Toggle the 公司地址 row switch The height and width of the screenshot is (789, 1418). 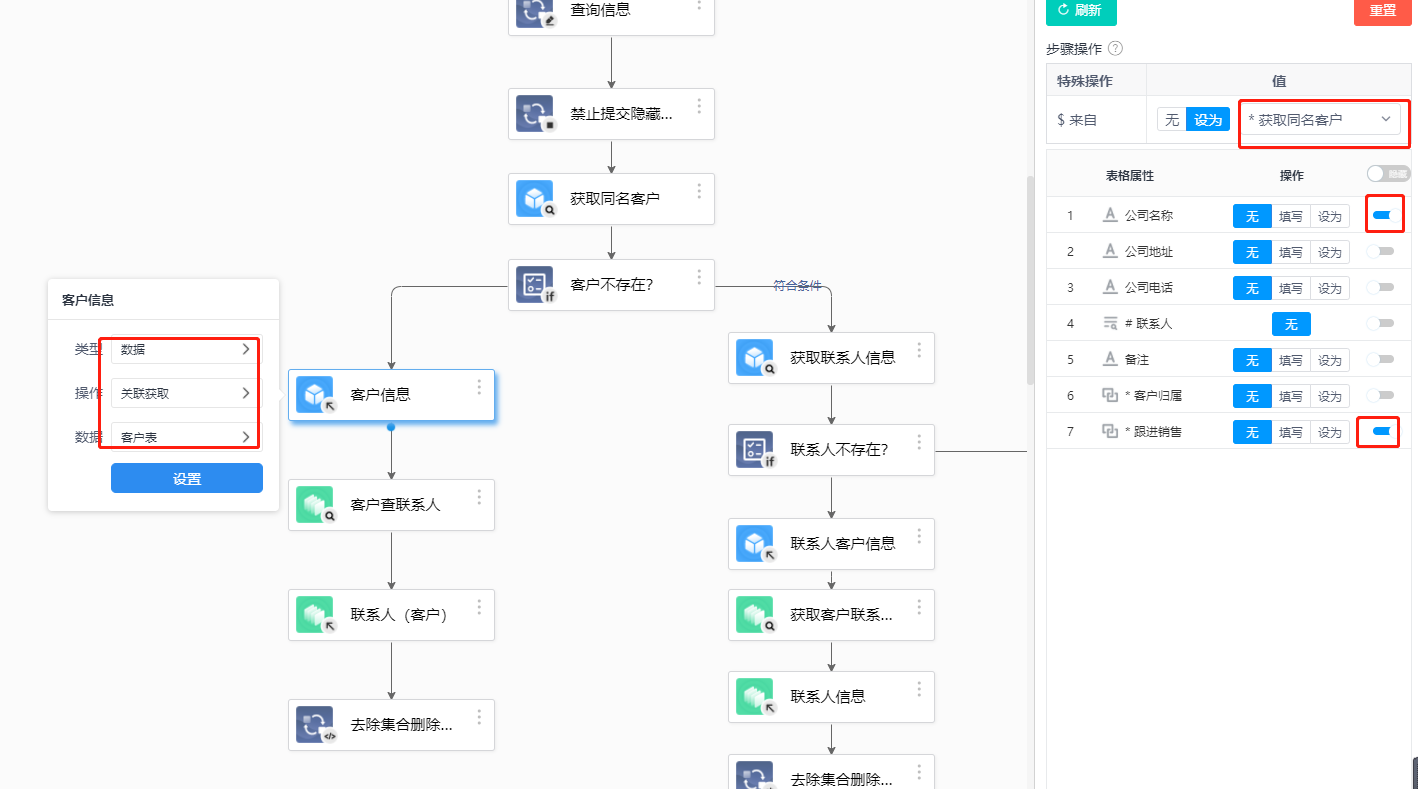(1381, 251)
